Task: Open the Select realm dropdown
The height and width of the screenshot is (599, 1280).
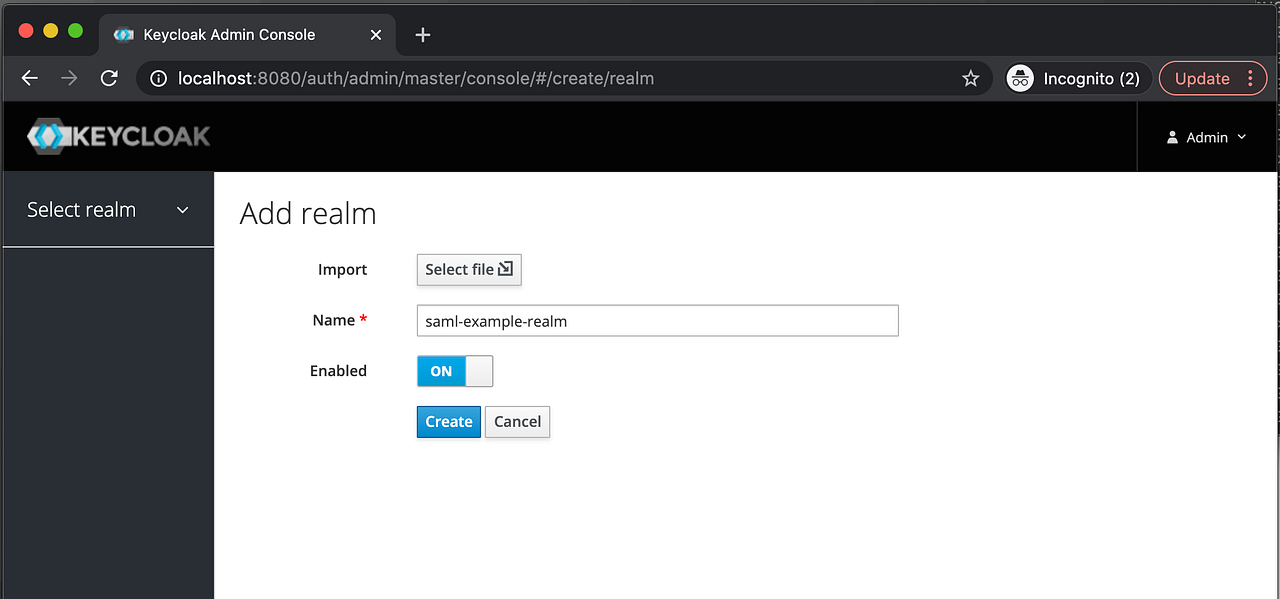Action: 107,209
